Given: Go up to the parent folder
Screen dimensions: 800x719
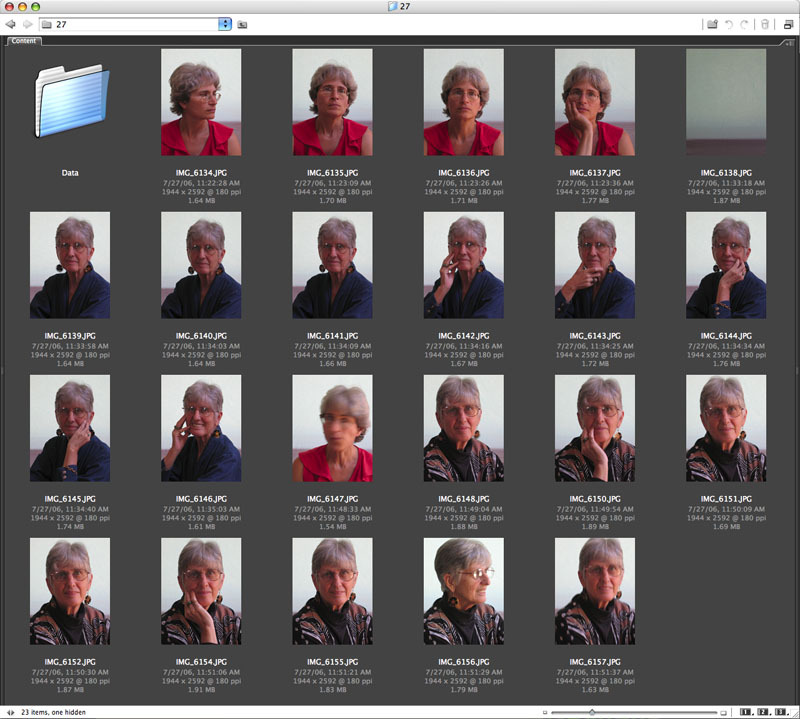Looking at the screenshot, I should tap(242, 24).
